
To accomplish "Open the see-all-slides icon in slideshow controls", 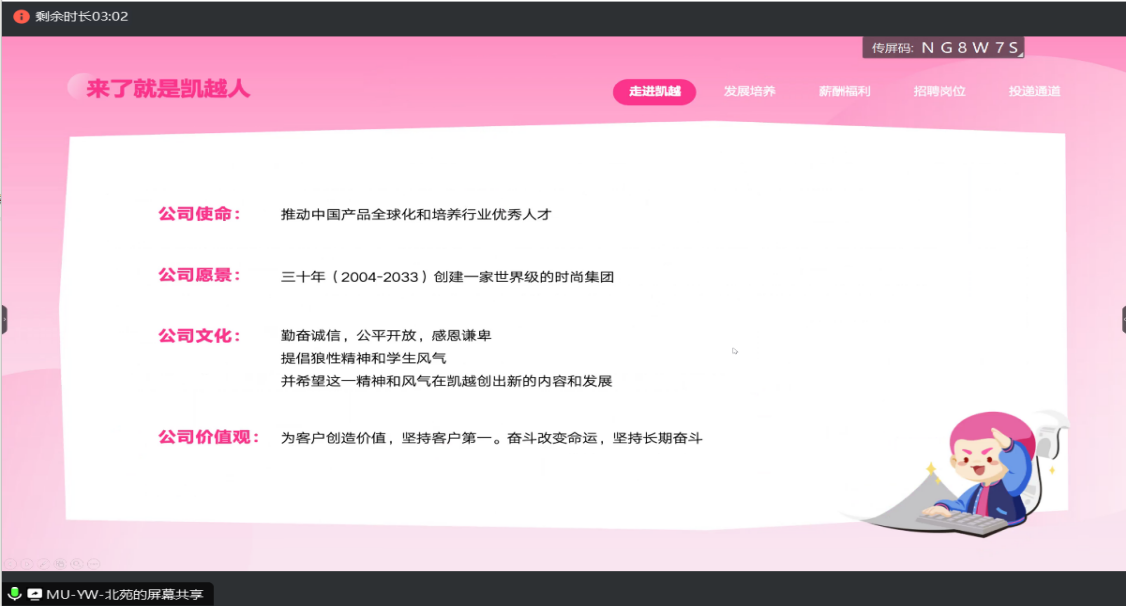I will coord(60,564).
